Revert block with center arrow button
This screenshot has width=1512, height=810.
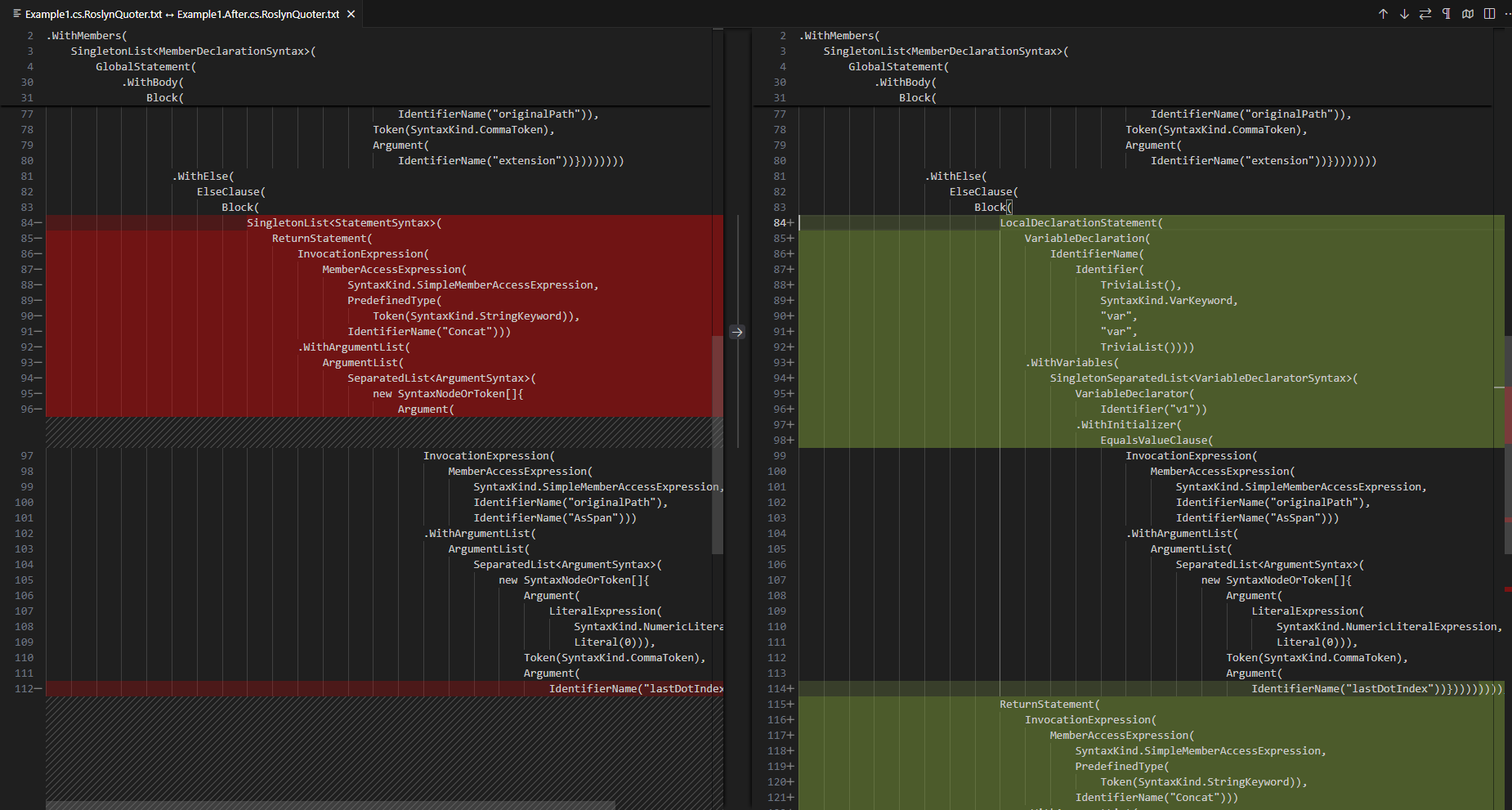tap(737, 332)
